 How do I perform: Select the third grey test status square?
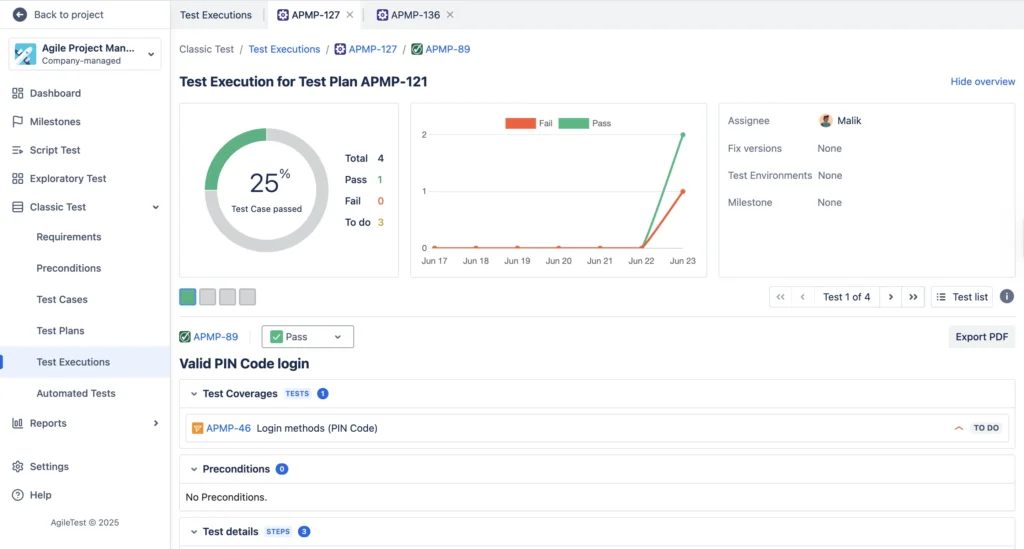click(x=227, y=297)
